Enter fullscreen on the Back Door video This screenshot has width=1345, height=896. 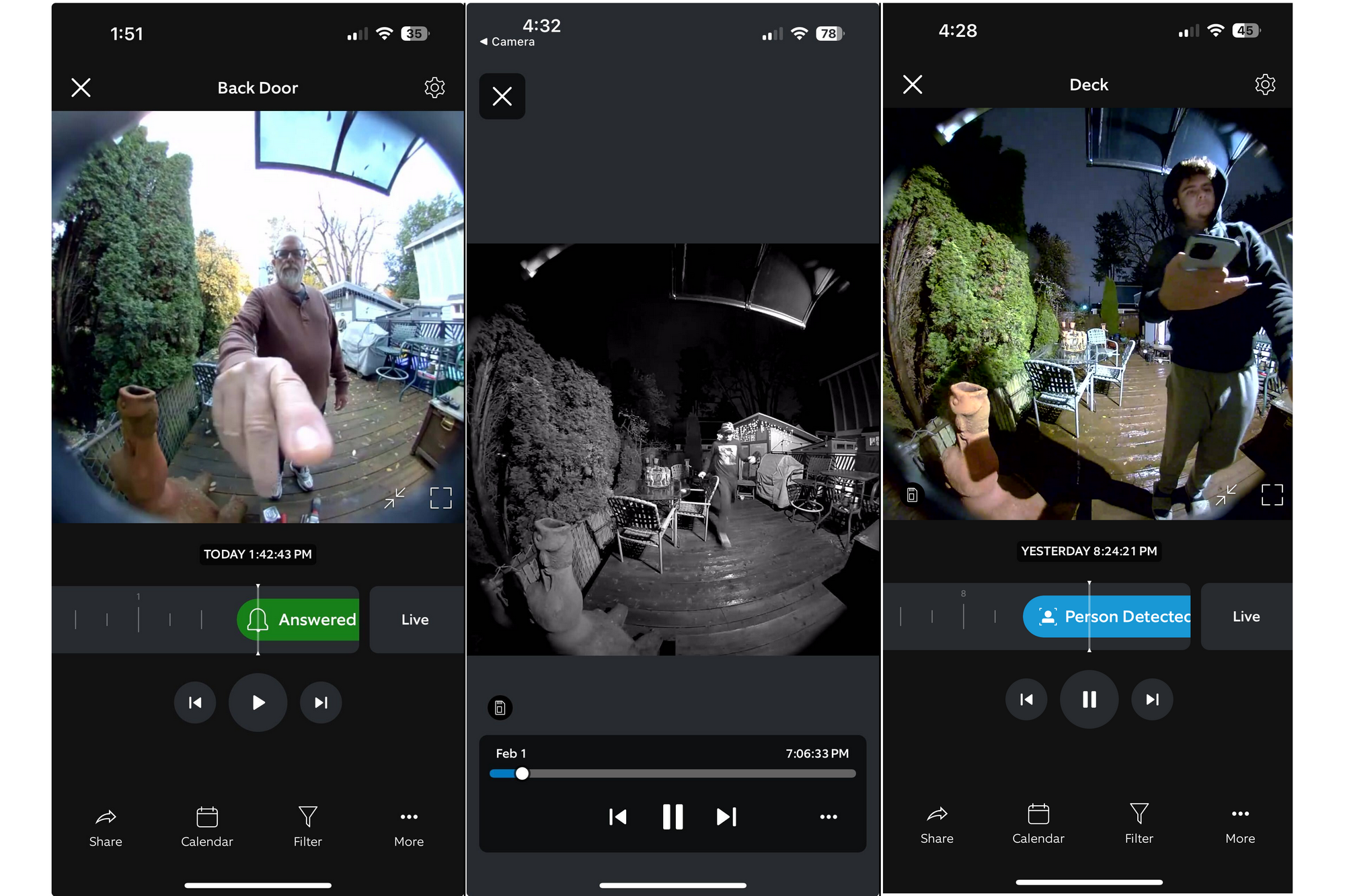[441, 497]
